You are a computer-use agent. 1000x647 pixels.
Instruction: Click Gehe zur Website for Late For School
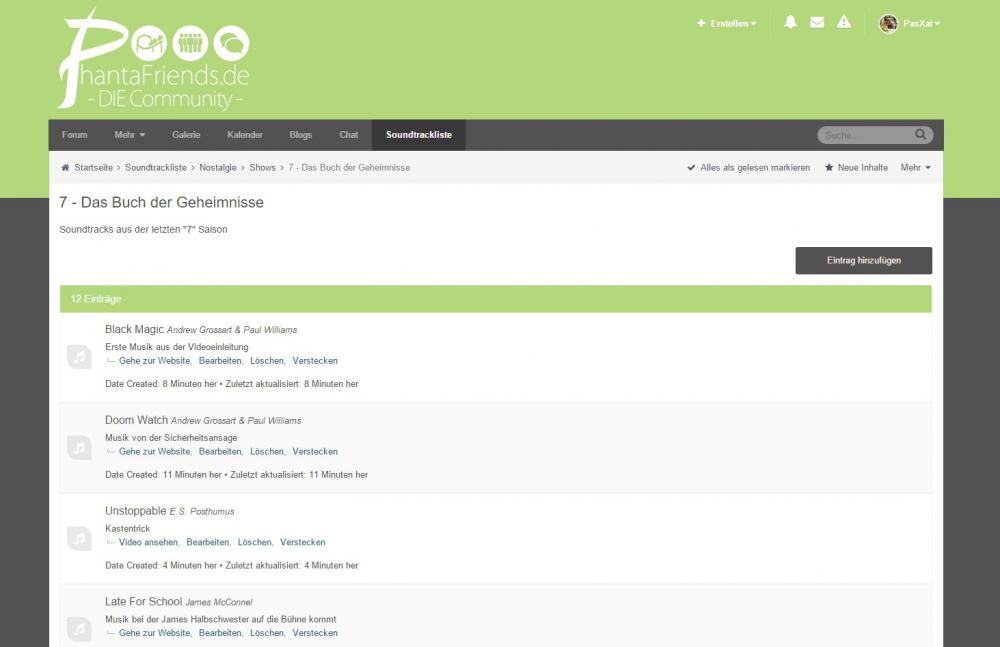(154, 633)
